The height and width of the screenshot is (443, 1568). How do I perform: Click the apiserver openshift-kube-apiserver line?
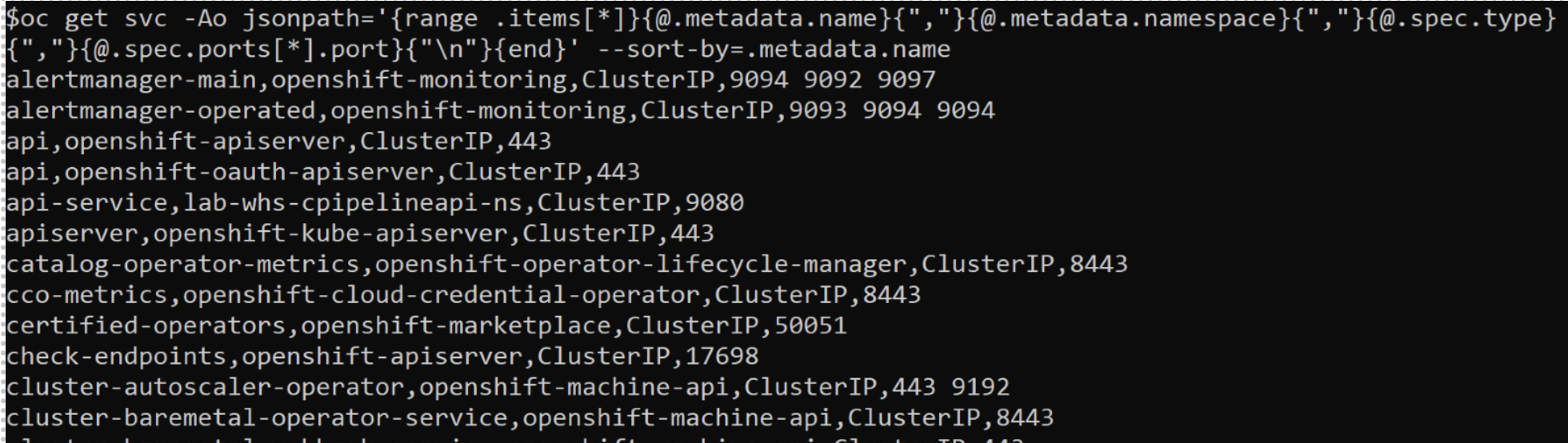[x=360, y=233]
